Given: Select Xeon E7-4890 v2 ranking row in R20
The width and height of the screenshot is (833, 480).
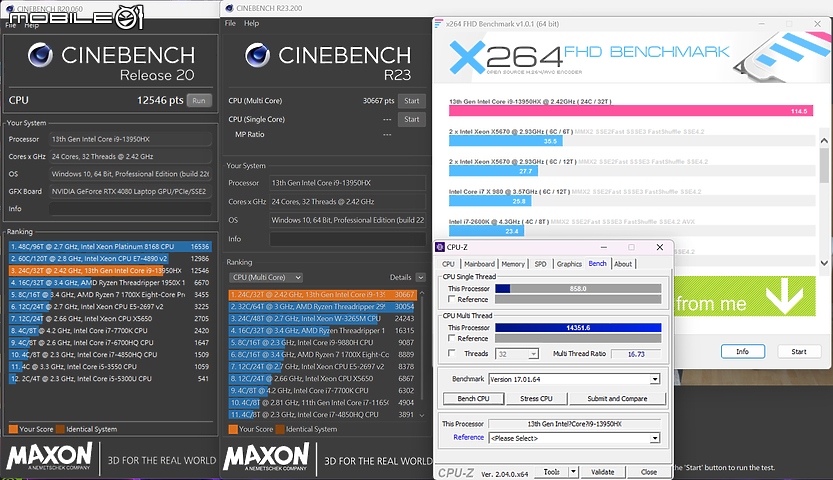Looking at the screenshot, I should click(x=109, y=259).
